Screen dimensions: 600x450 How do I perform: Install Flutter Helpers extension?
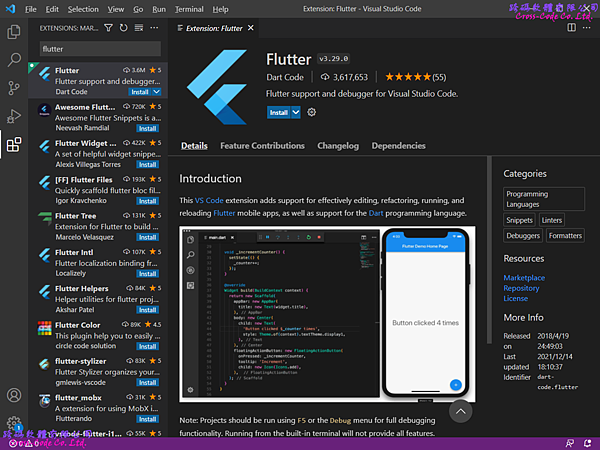pos(147,310)
